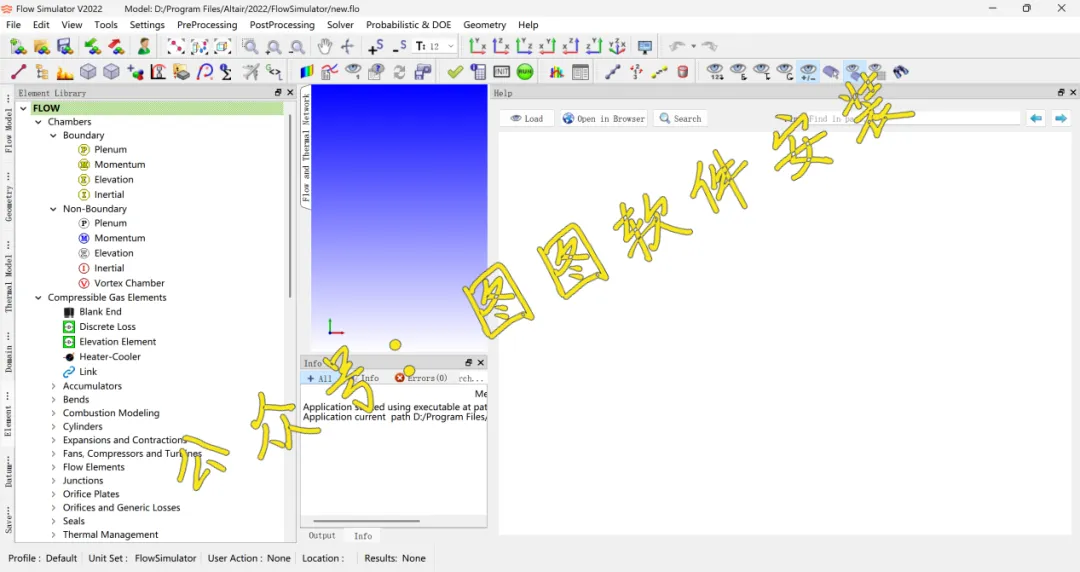The height and width of the screenshot is (572, 1080).
Task: Collapse the Compressible Gas Elements node
Action: pyautogui.click(x=39, y=298)
